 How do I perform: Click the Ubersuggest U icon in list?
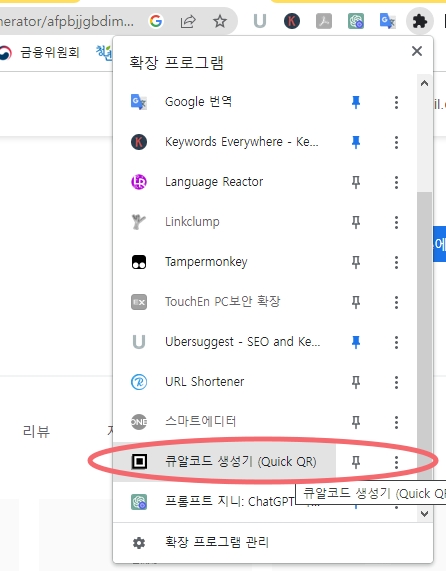(139, 342)
